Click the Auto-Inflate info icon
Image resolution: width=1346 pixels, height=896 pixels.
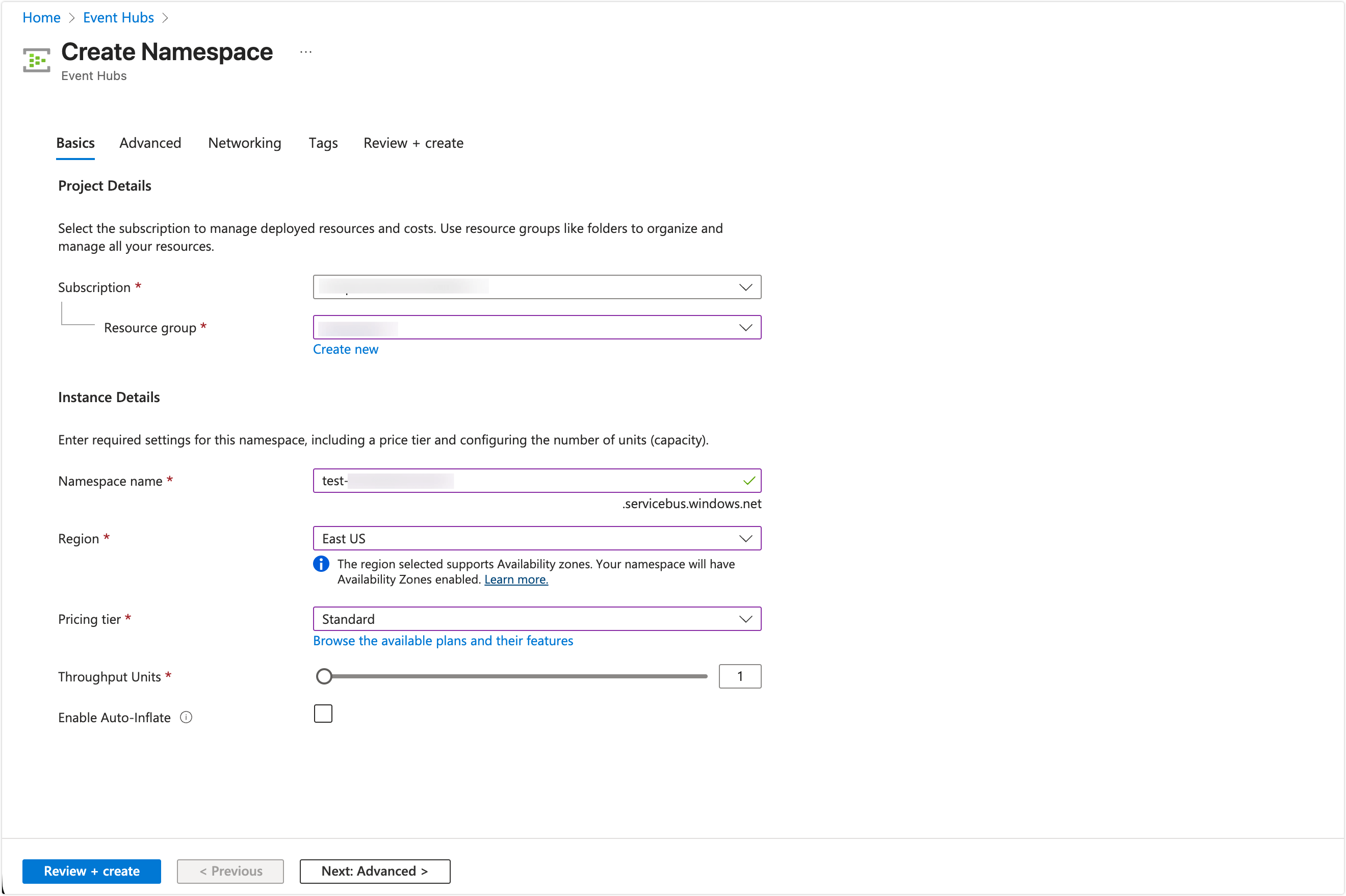point(186,717)
